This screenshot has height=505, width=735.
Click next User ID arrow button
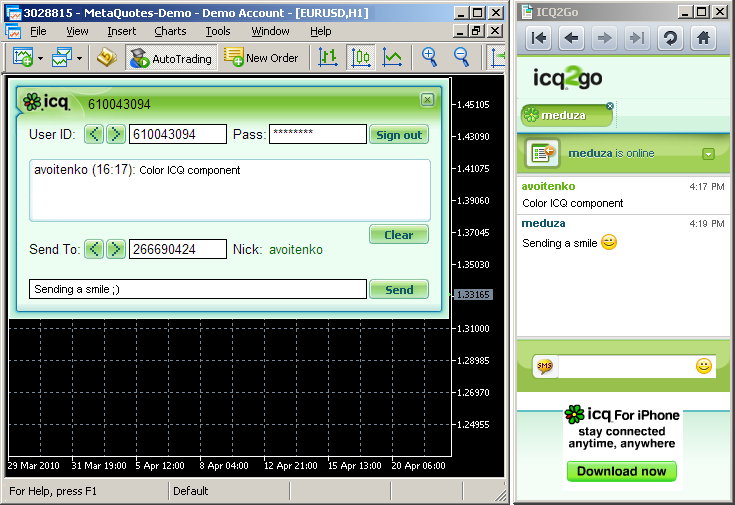[x=115, y=134]
